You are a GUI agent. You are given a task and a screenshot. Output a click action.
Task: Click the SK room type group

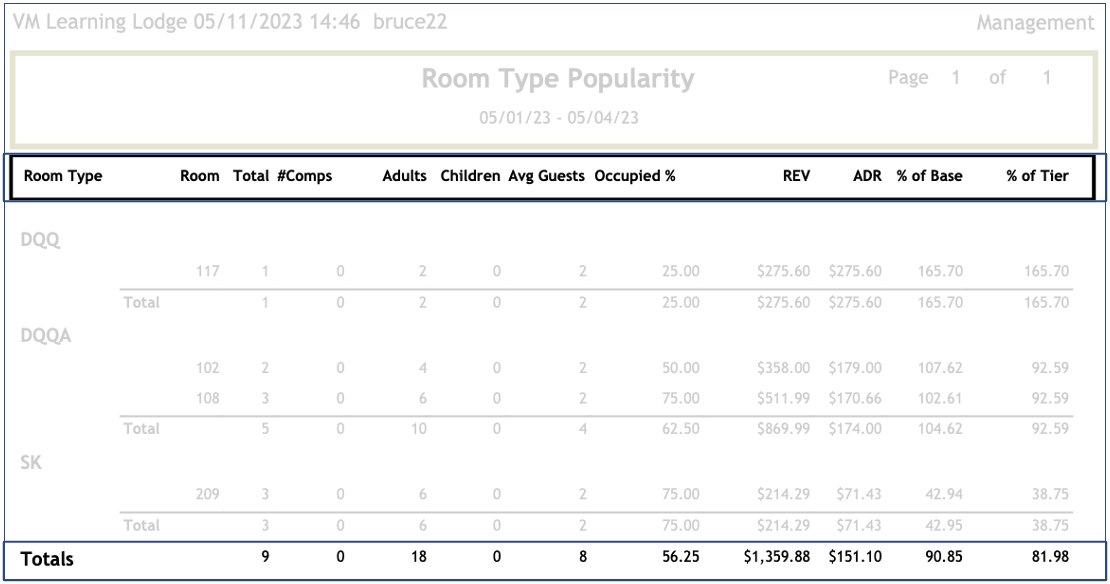click(31, 462)
